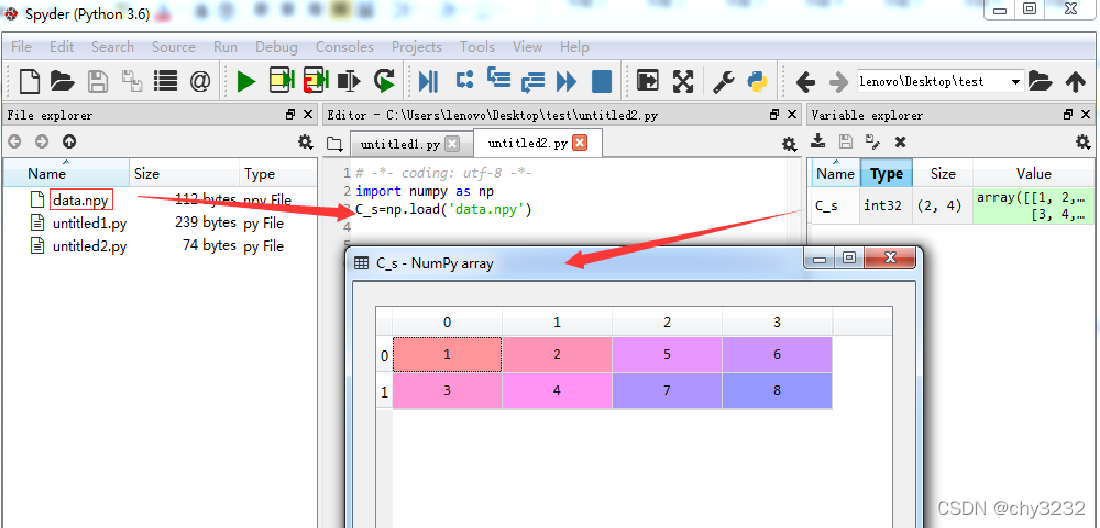The image size is (1100, 528).
Task: Select untitled1.py in File explorer
Action: (x=90, y=223)
